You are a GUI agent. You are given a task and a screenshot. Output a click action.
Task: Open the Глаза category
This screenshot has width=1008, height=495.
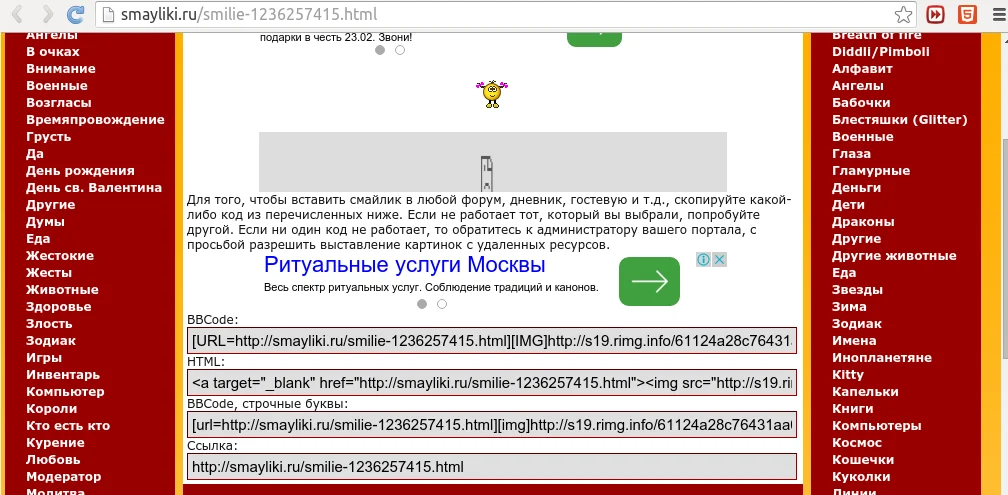(851, 154)
